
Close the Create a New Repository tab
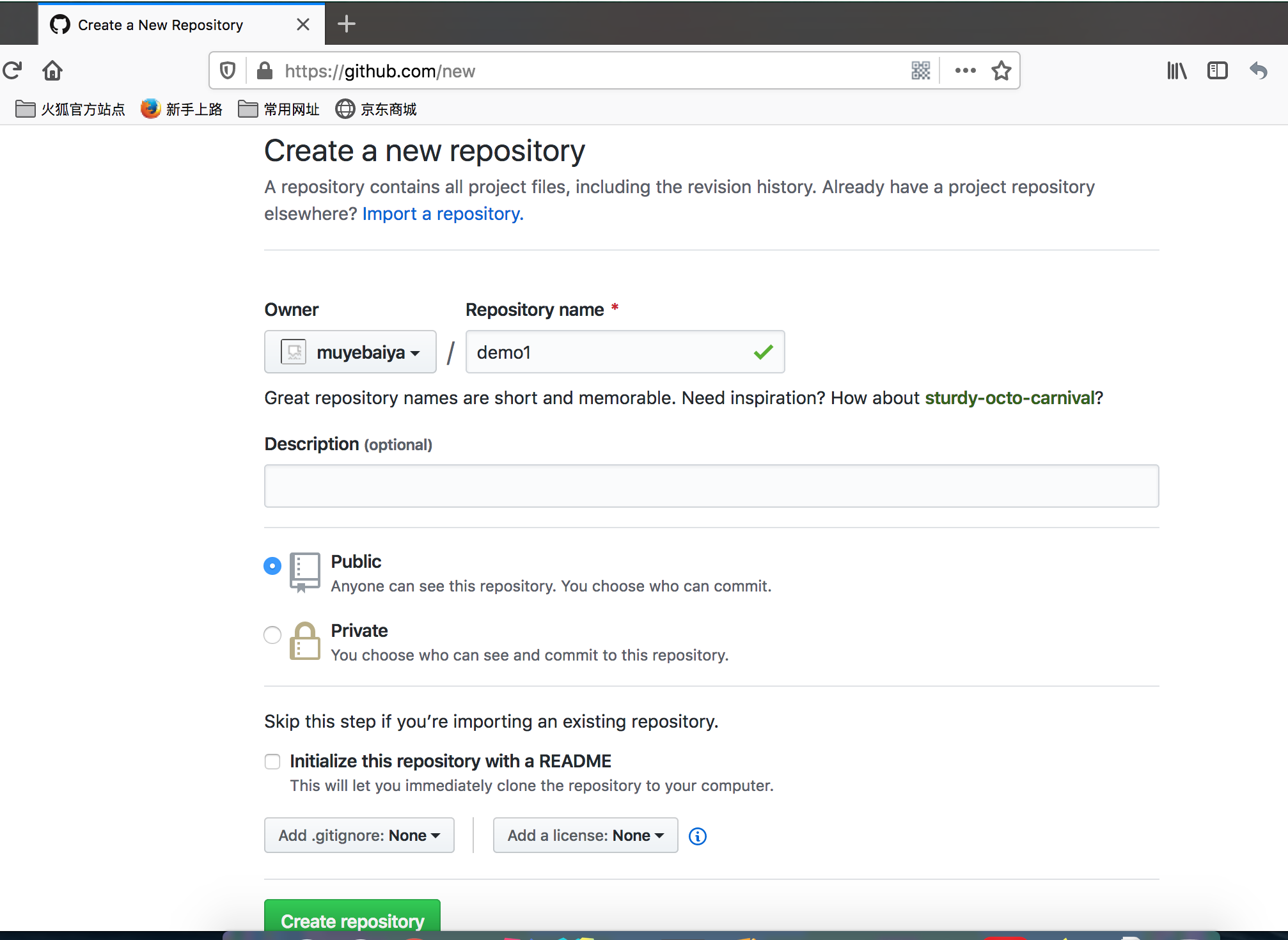coord(303,24)
